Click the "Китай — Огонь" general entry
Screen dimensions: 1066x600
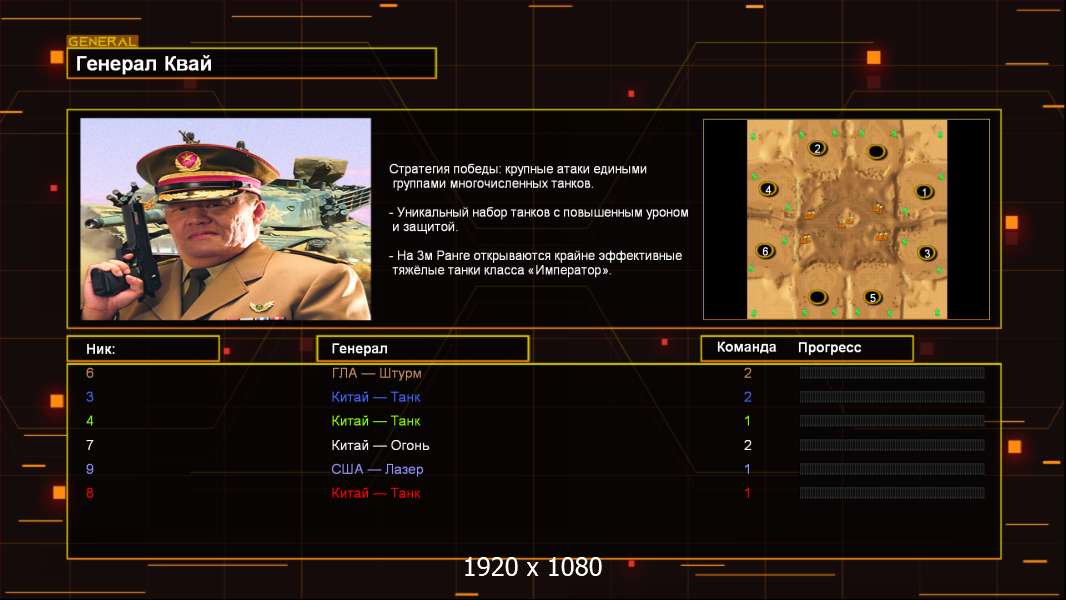[380, 445]
